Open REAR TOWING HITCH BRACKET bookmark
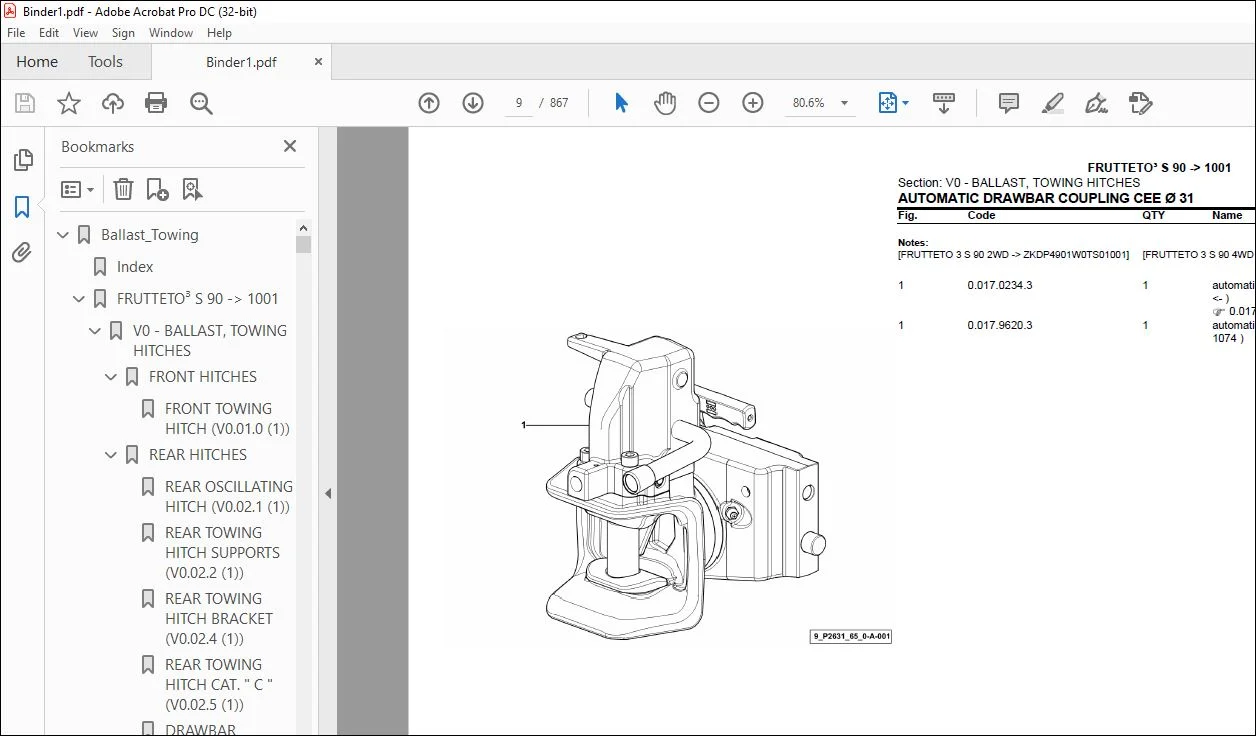1256x736 pixels. point(219,619)
